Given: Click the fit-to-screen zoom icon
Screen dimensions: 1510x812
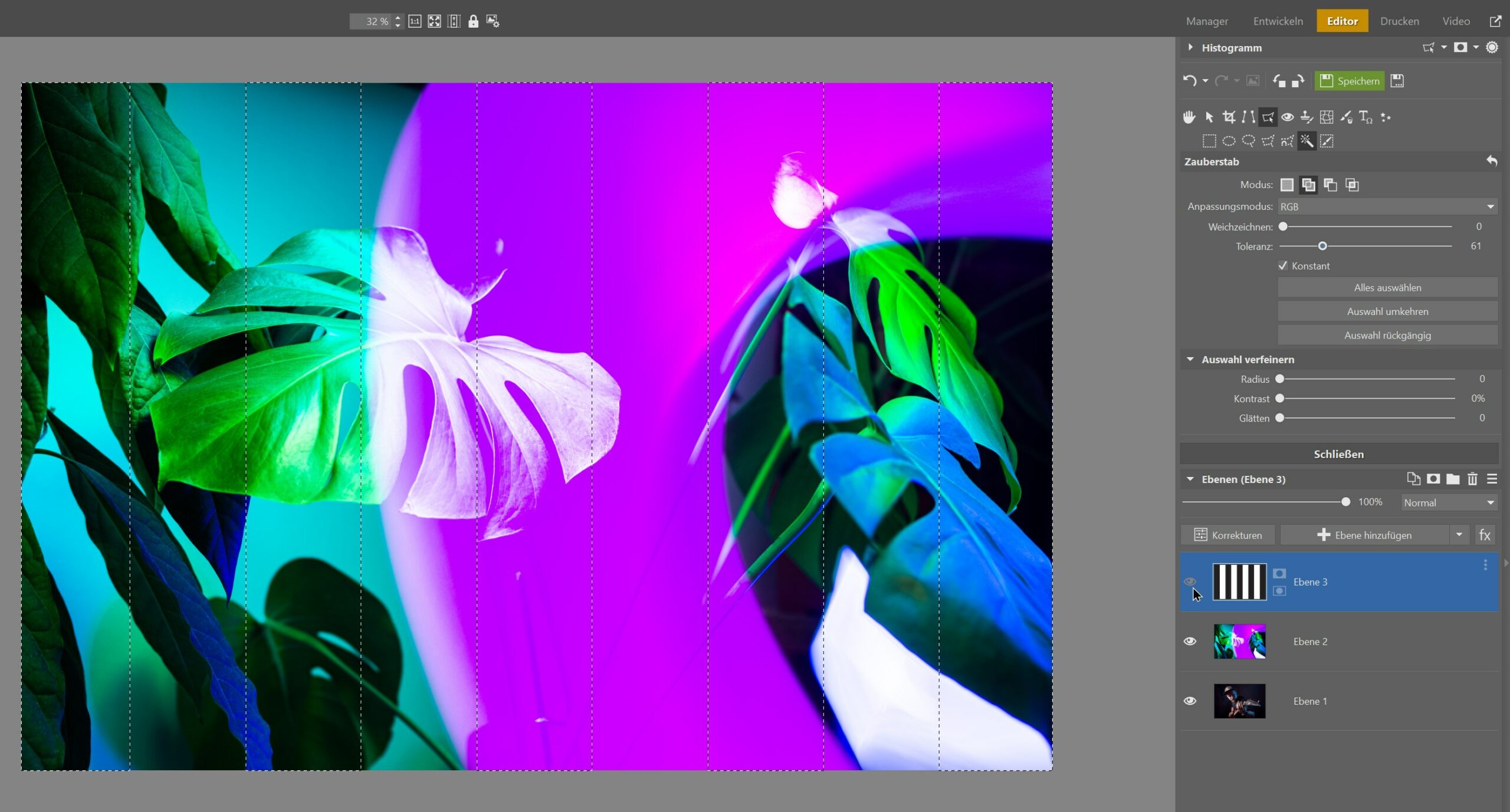Looking at the screenshot, I should (434, 21).
